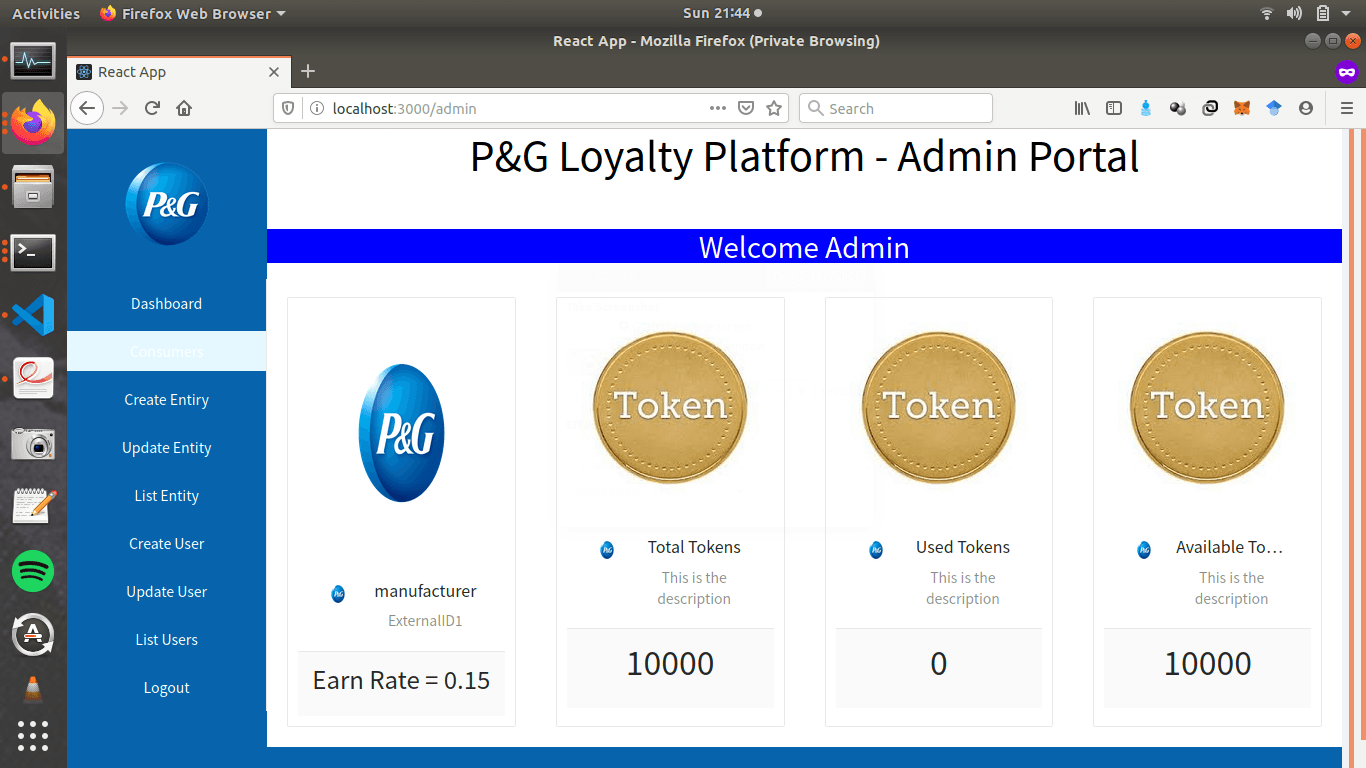Click the Total Tokens coin image
1366x768 pixels.
click(670, 406)
